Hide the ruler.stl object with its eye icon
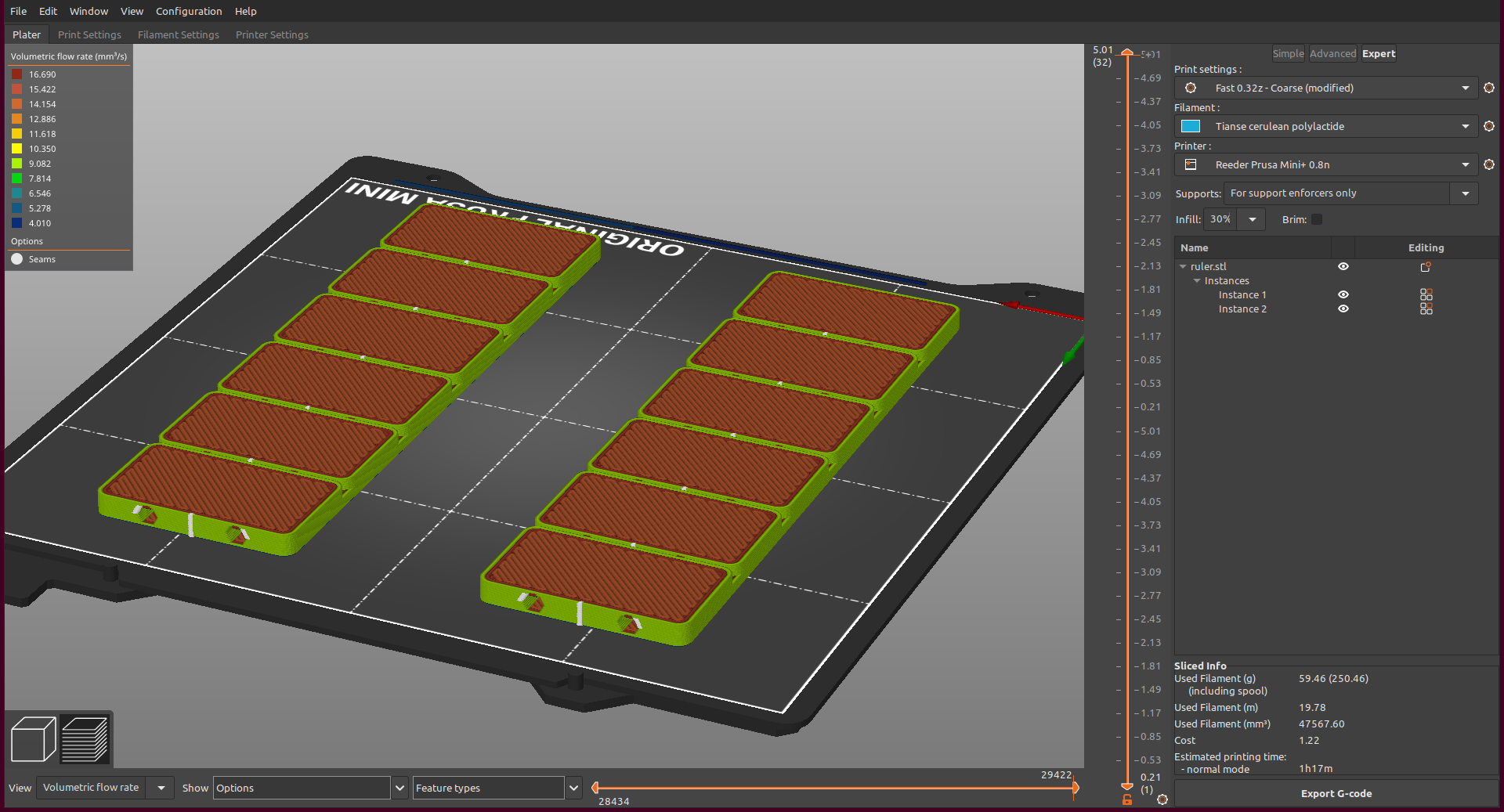The width and height of the screenshot is (1504, 812). [1343, 266]
